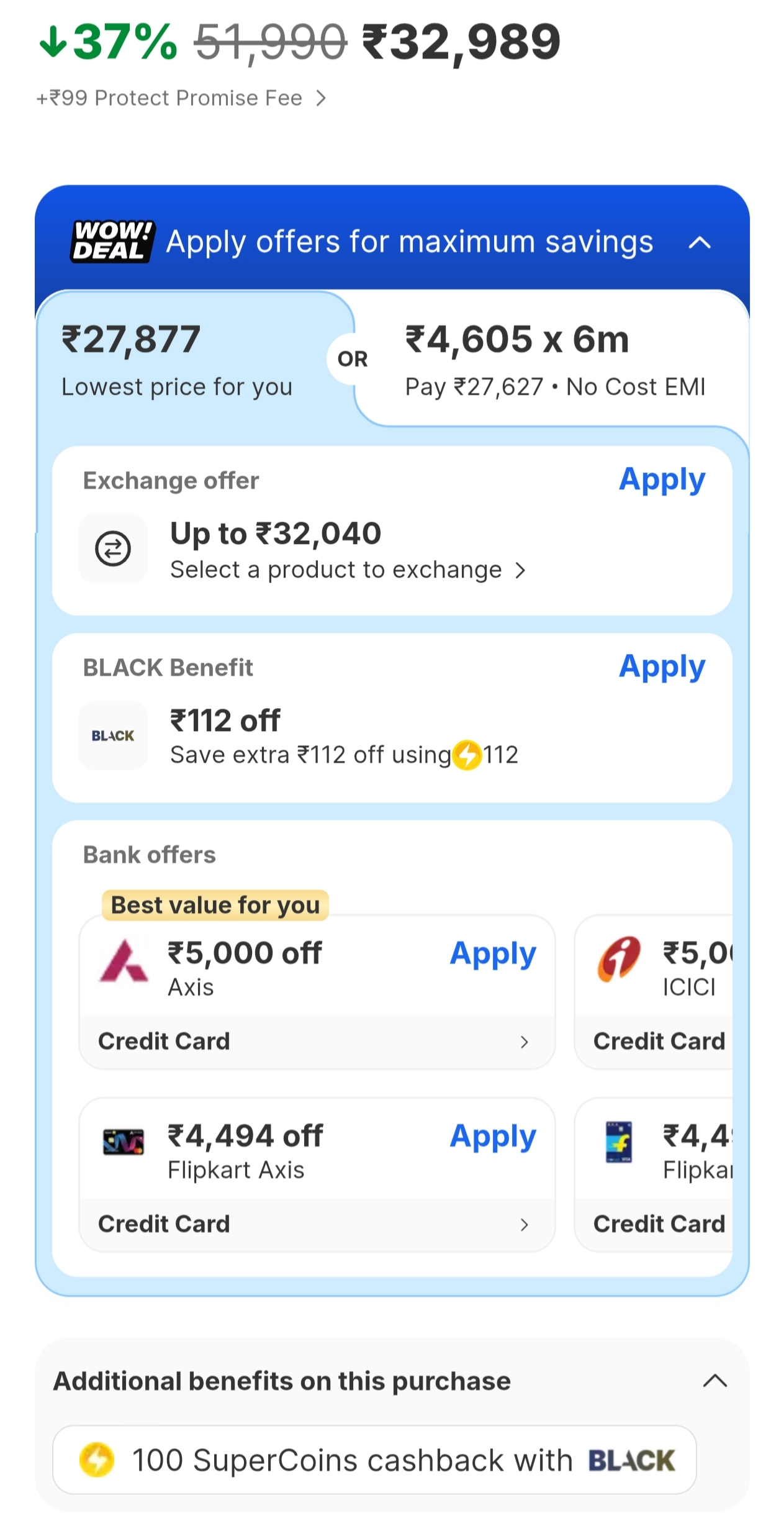Image resolution: width=784 pixels, height=1513 pixels.
Task: Tap the Axis bank logo
Action: 124,961
